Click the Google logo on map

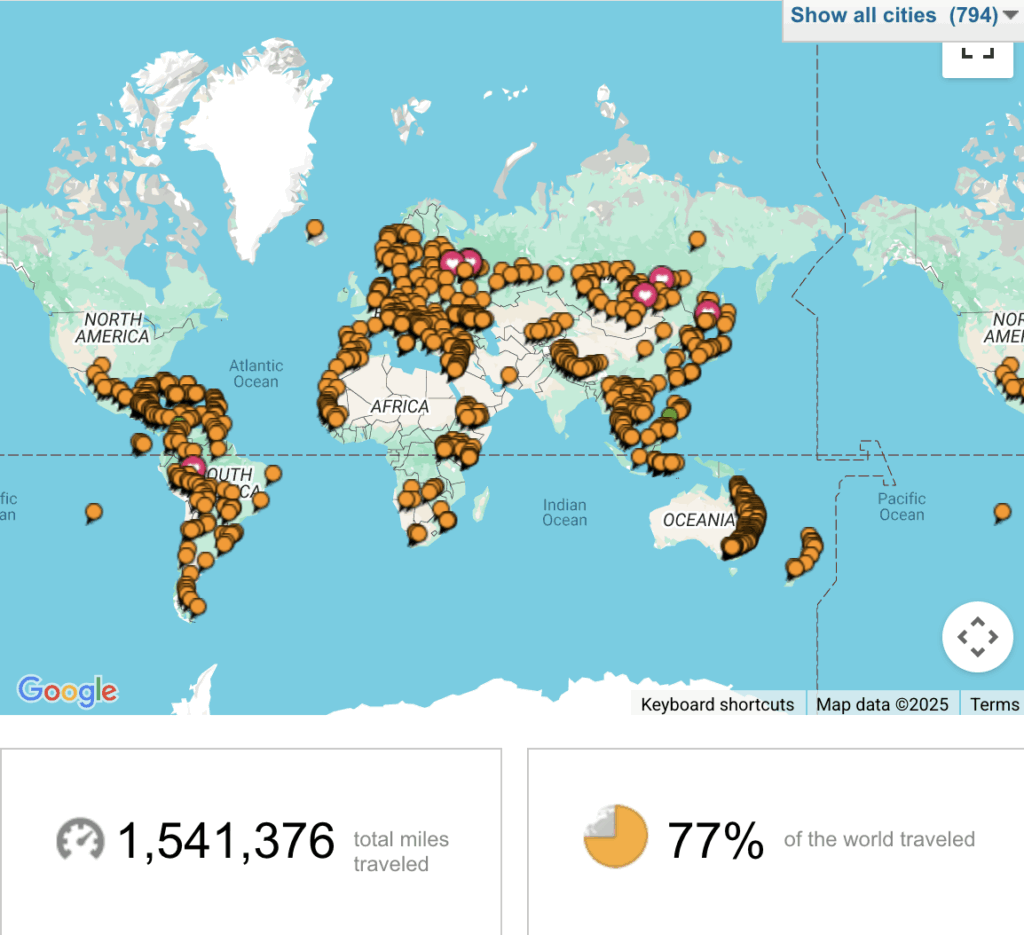click(67, 690)
